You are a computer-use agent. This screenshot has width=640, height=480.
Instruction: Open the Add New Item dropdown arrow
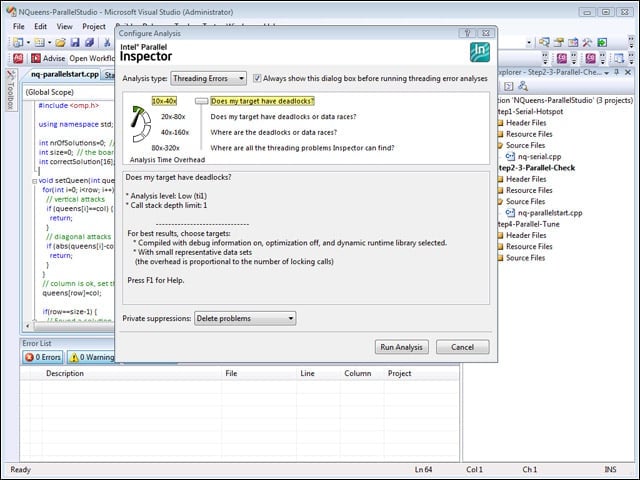[49, 42]
